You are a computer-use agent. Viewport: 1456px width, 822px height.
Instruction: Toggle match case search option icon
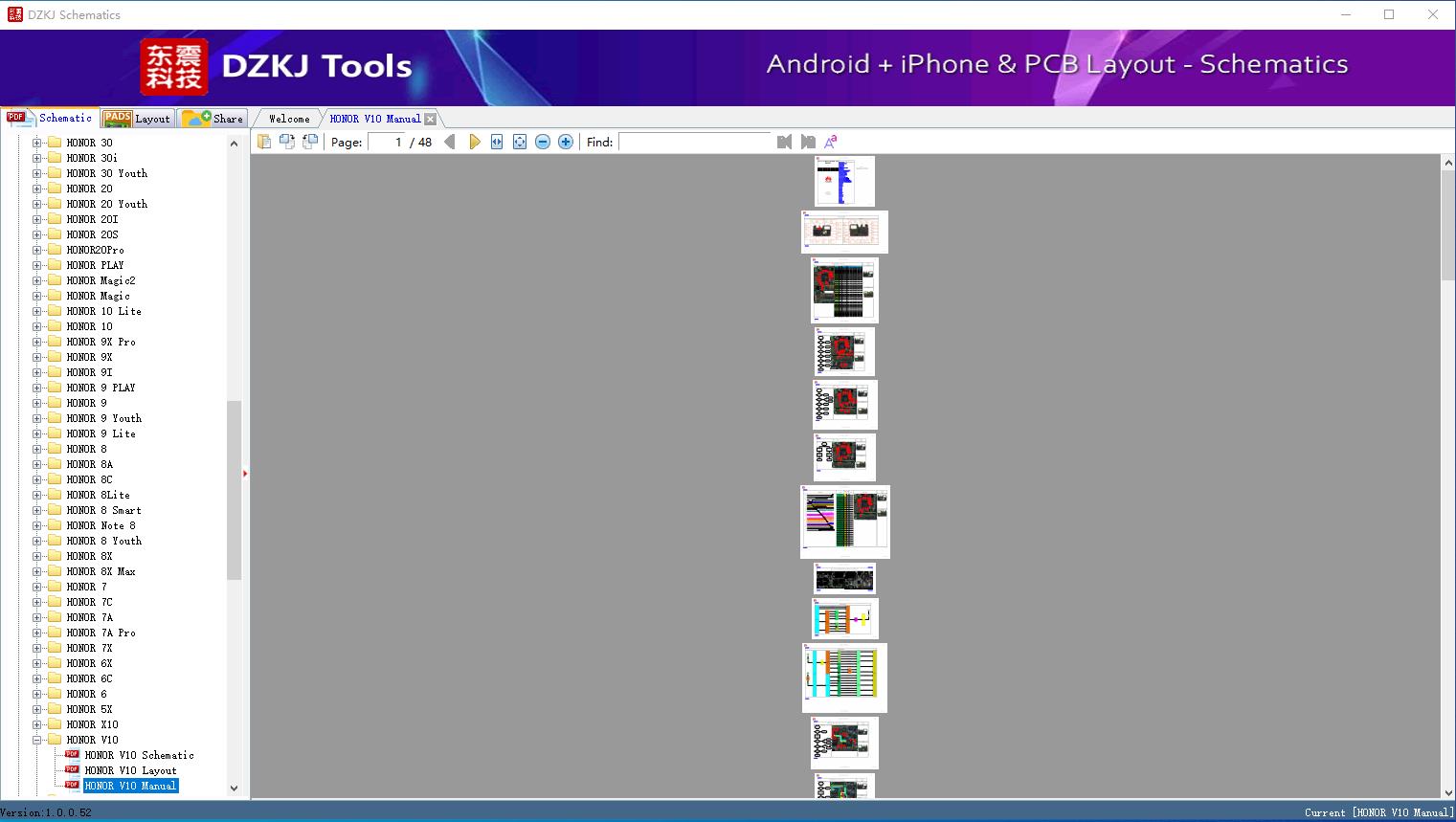(x=831, y=142)
